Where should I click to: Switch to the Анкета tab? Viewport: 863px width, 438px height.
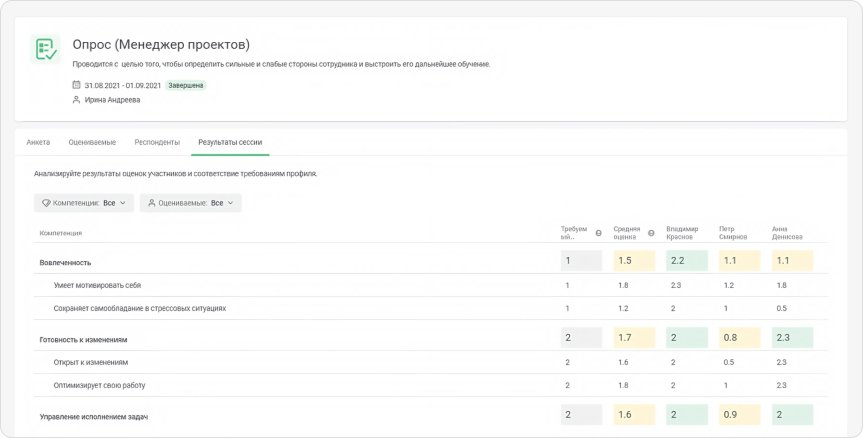[x=38, y=143]
